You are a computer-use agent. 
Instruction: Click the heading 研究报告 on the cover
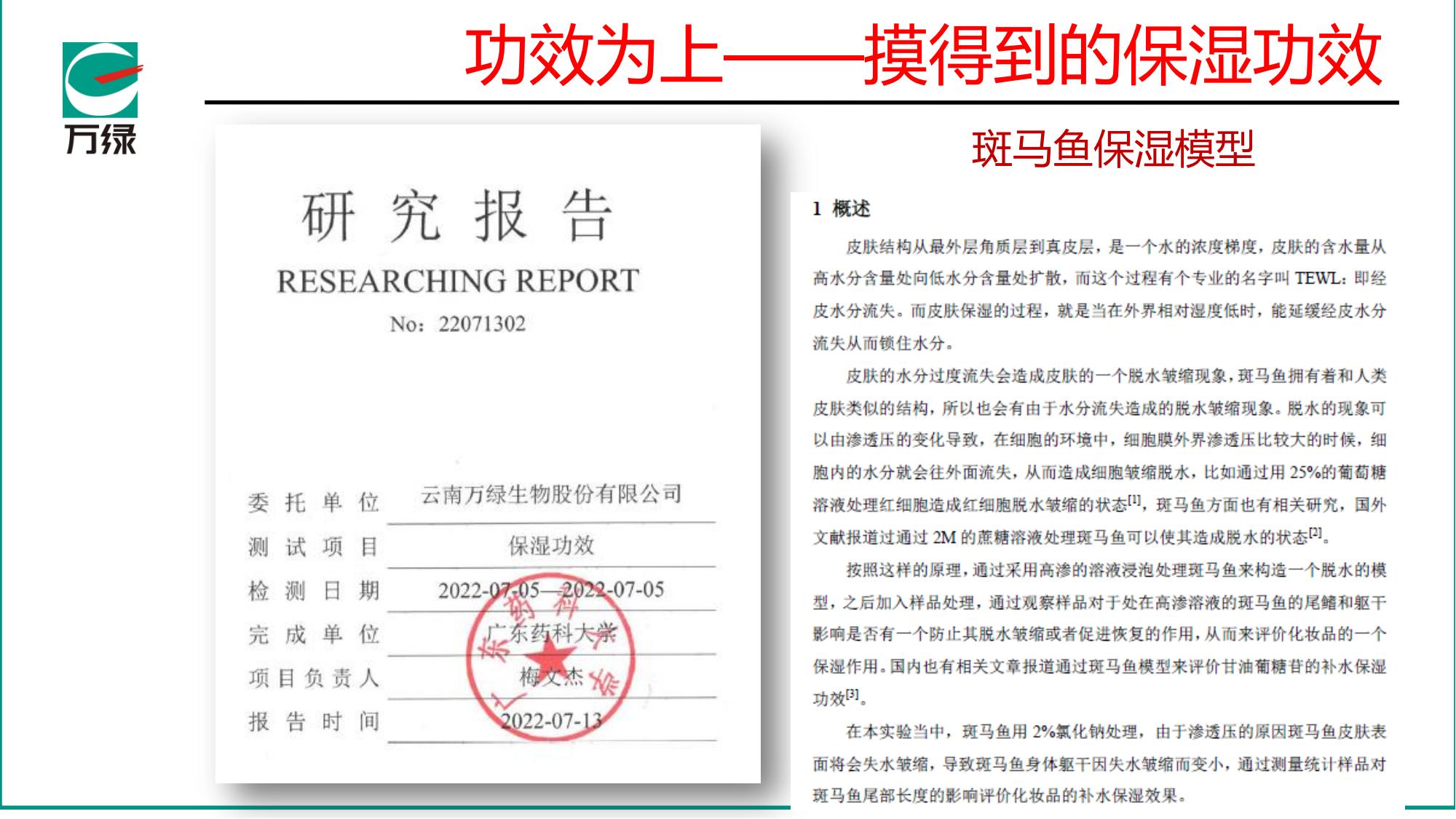(x=457, y=215)
